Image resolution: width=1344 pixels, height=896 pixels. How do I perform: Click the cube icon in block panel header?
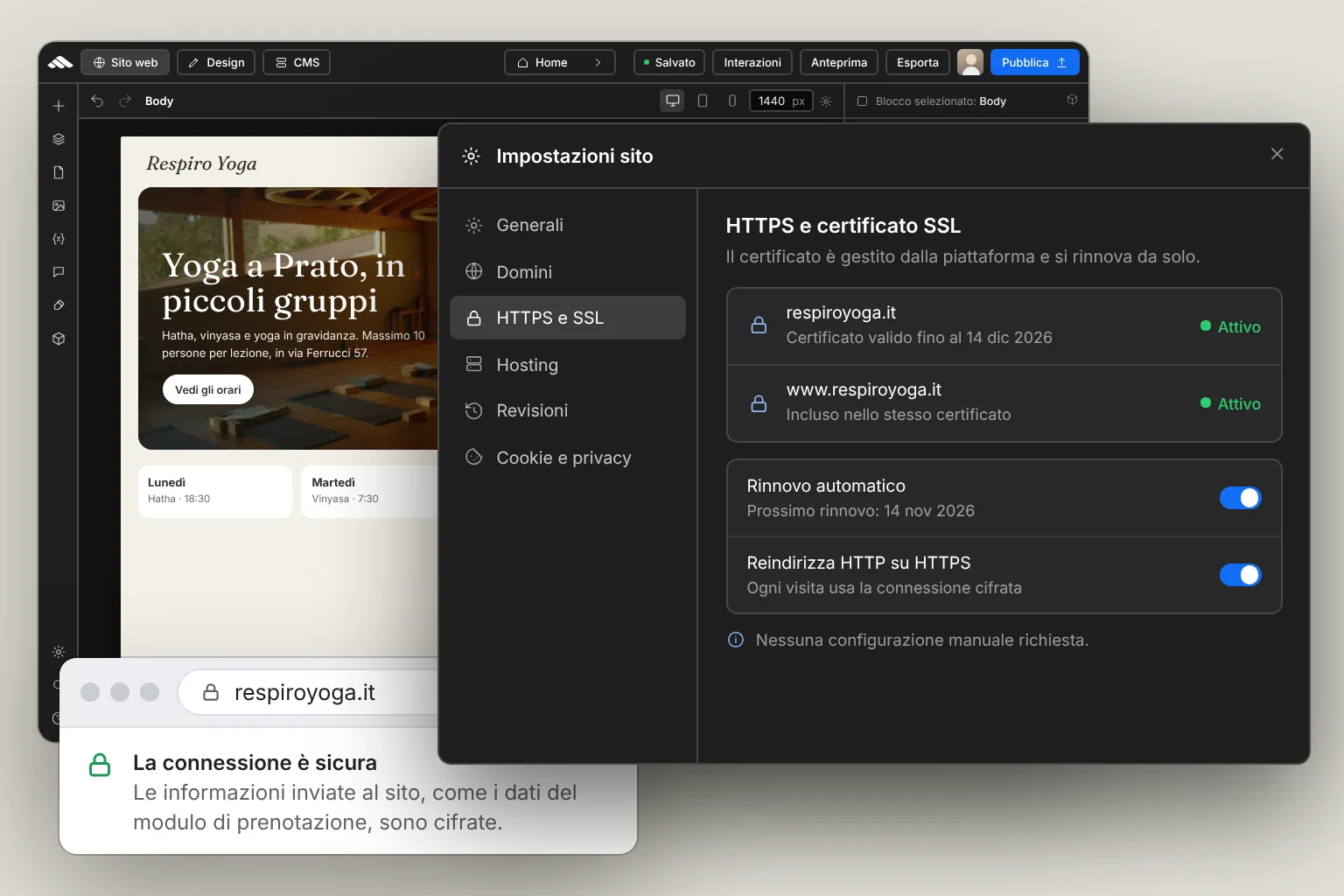(1072, 100)
